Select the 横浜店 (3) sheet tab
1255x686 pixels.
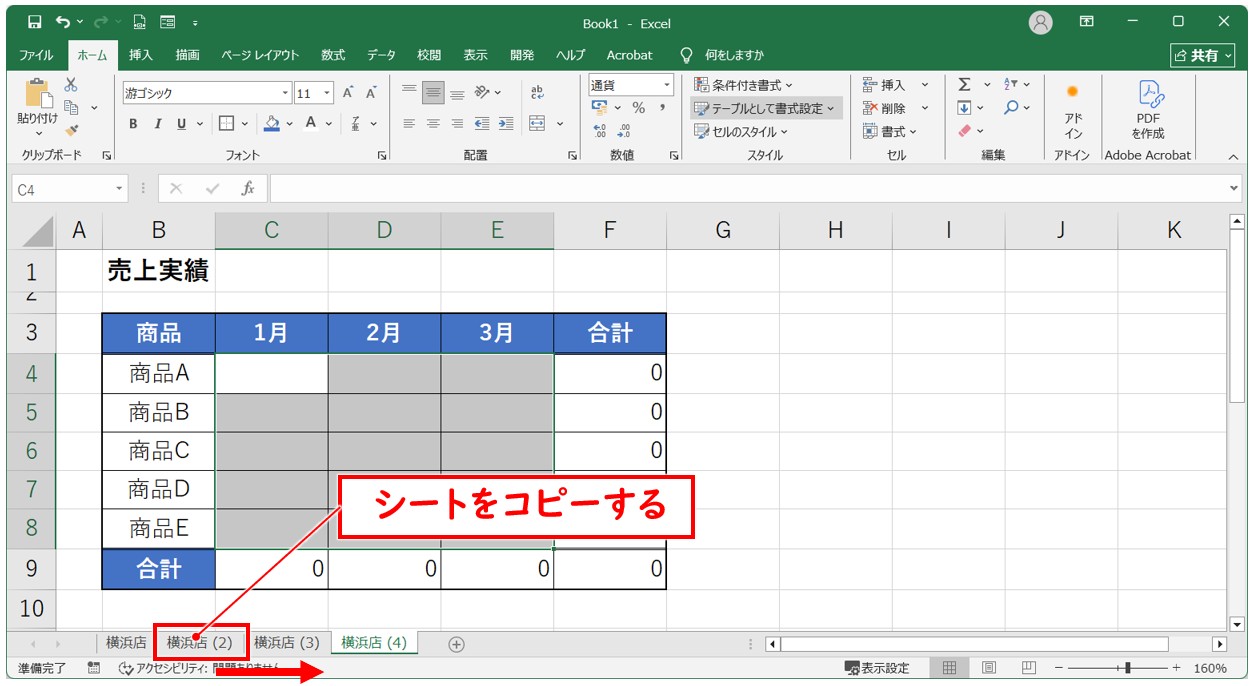(x=287, y=643)
